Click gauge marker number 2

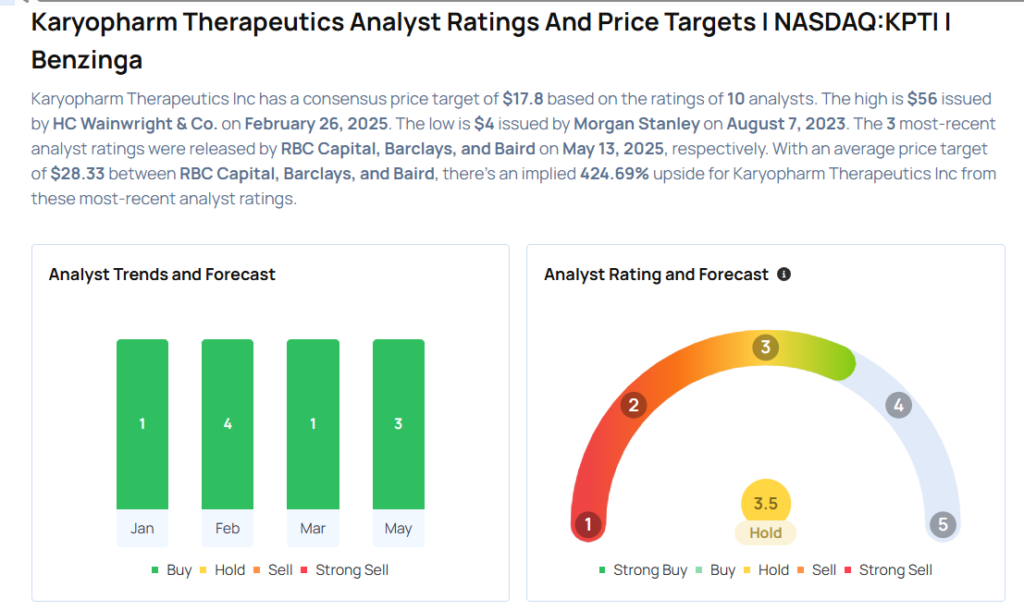point(633,405)
